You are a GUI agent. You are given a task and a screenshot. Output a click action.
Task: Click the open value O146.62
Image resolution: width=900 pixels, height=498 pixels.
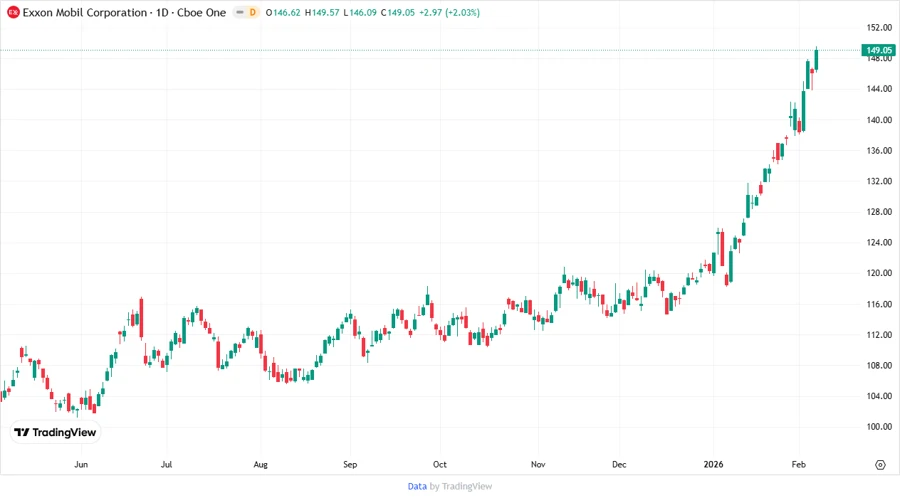tap(283, 13)
